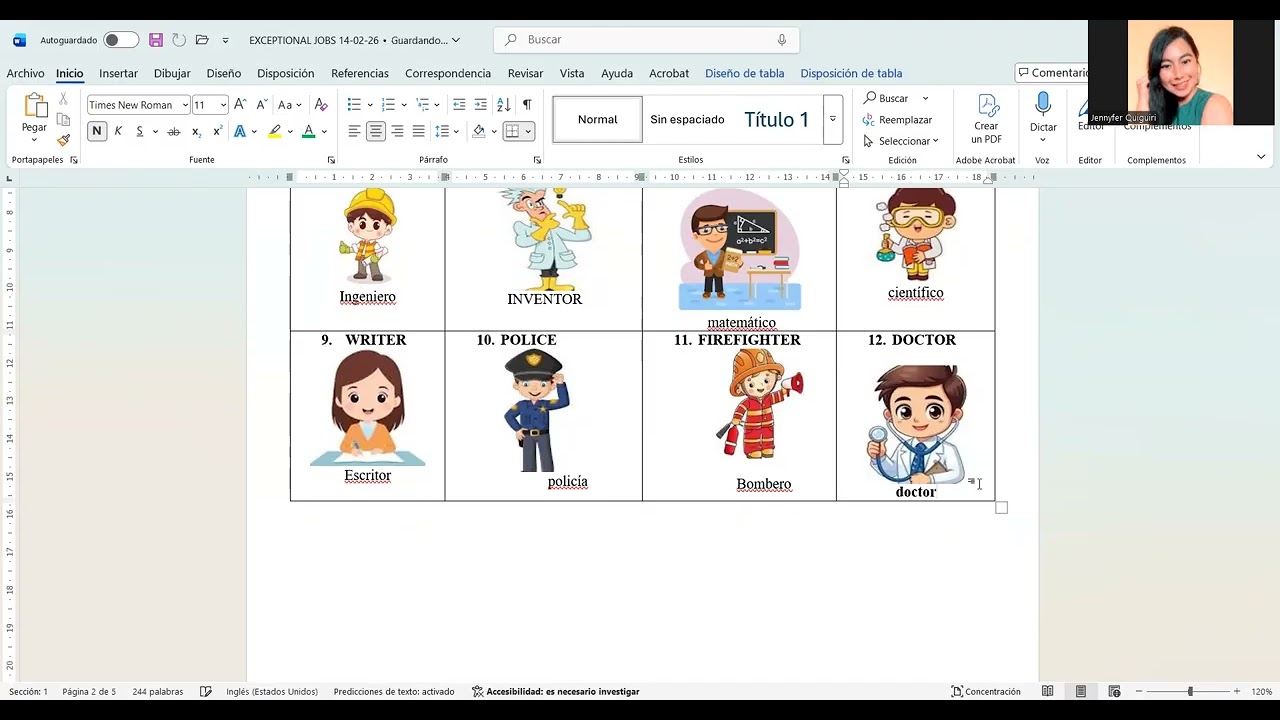1280x720 pixels.
Task: Open Pegar paste options arrow
Action: pos(34,140)
